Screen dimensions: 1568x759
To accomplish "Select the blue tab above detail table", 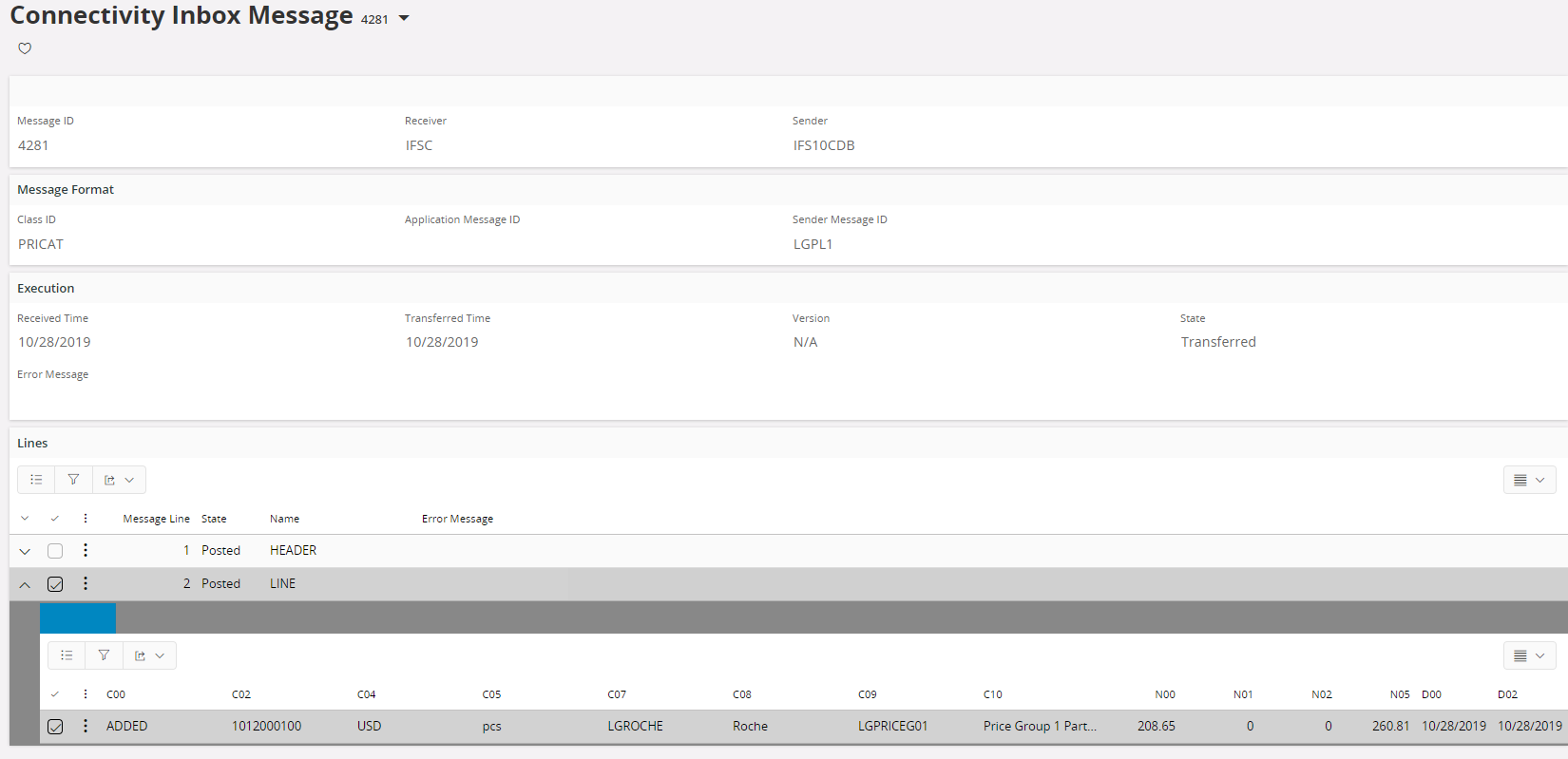I will [x=78, y=617].
